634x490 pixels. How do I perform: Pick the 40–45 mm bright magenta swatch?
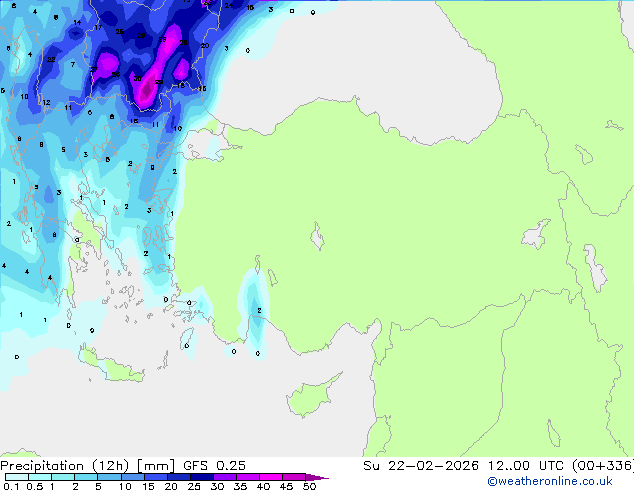click(271, 477)
